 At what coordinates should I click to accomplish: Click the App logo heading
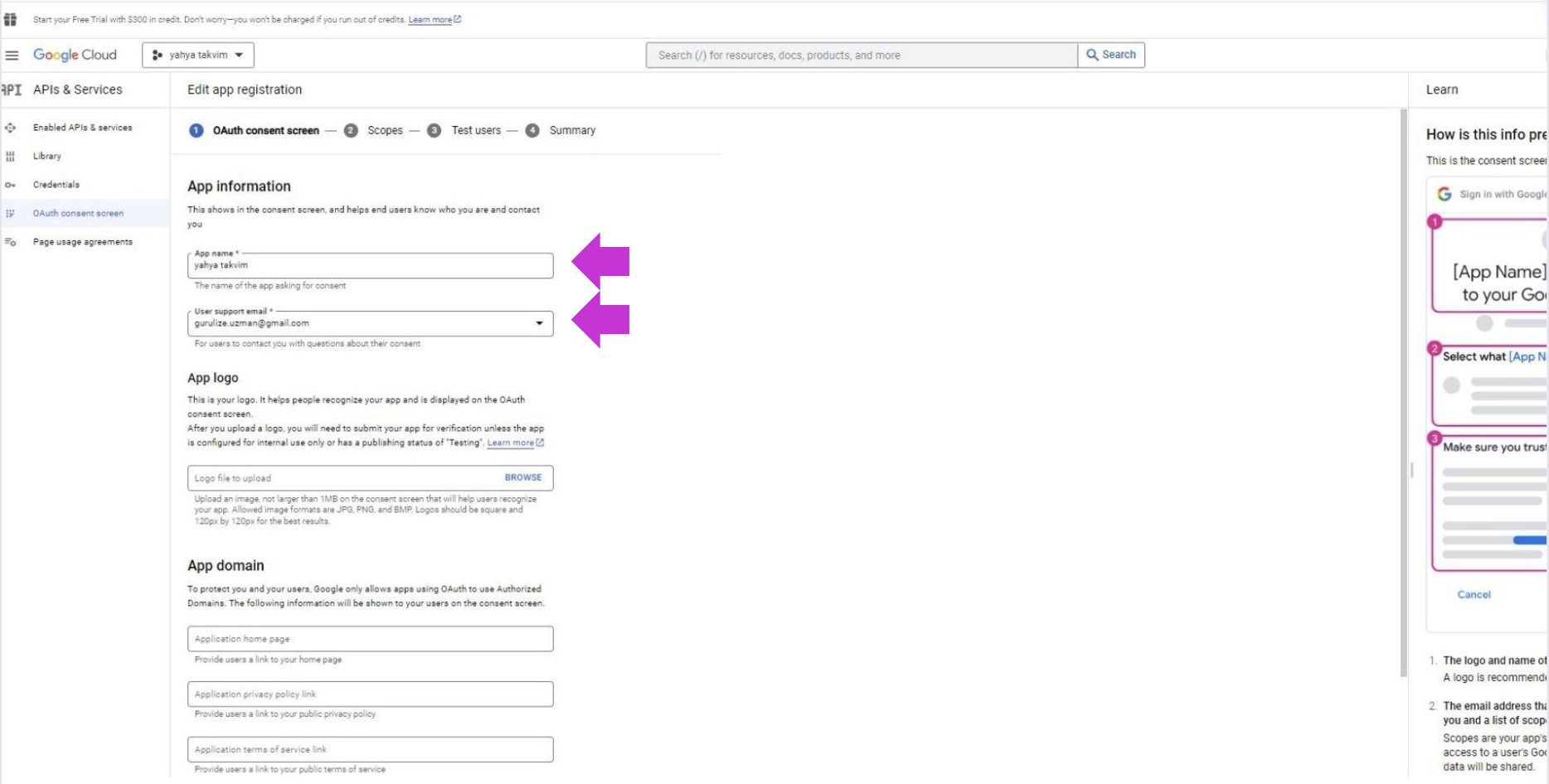213,378
